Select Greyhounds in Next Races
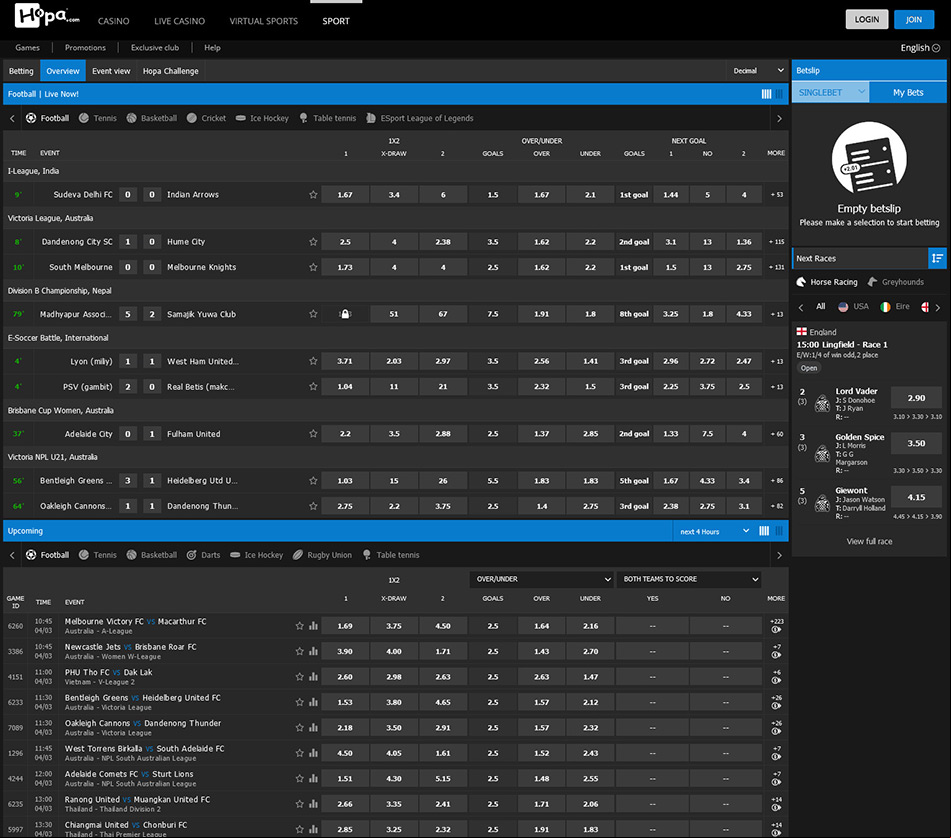Screen dimensions: 951x838 click(x=896, y=282)
